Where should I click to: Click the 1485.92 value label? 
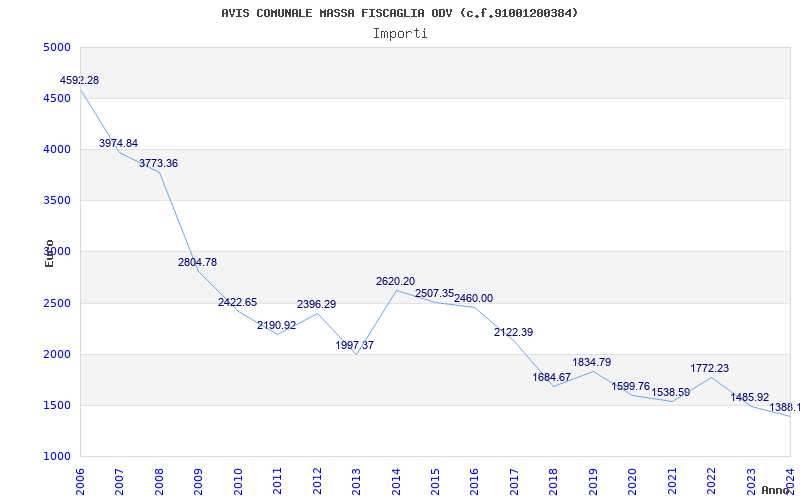pos(749,397)
